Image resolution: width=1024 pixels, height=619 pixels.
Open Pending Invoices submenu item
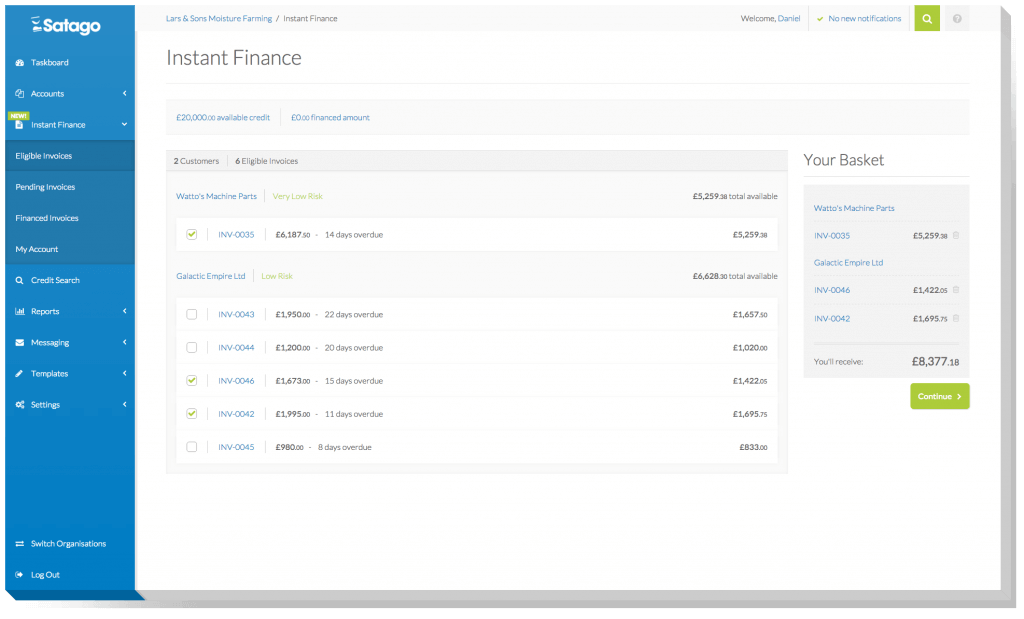click(70, 187)
